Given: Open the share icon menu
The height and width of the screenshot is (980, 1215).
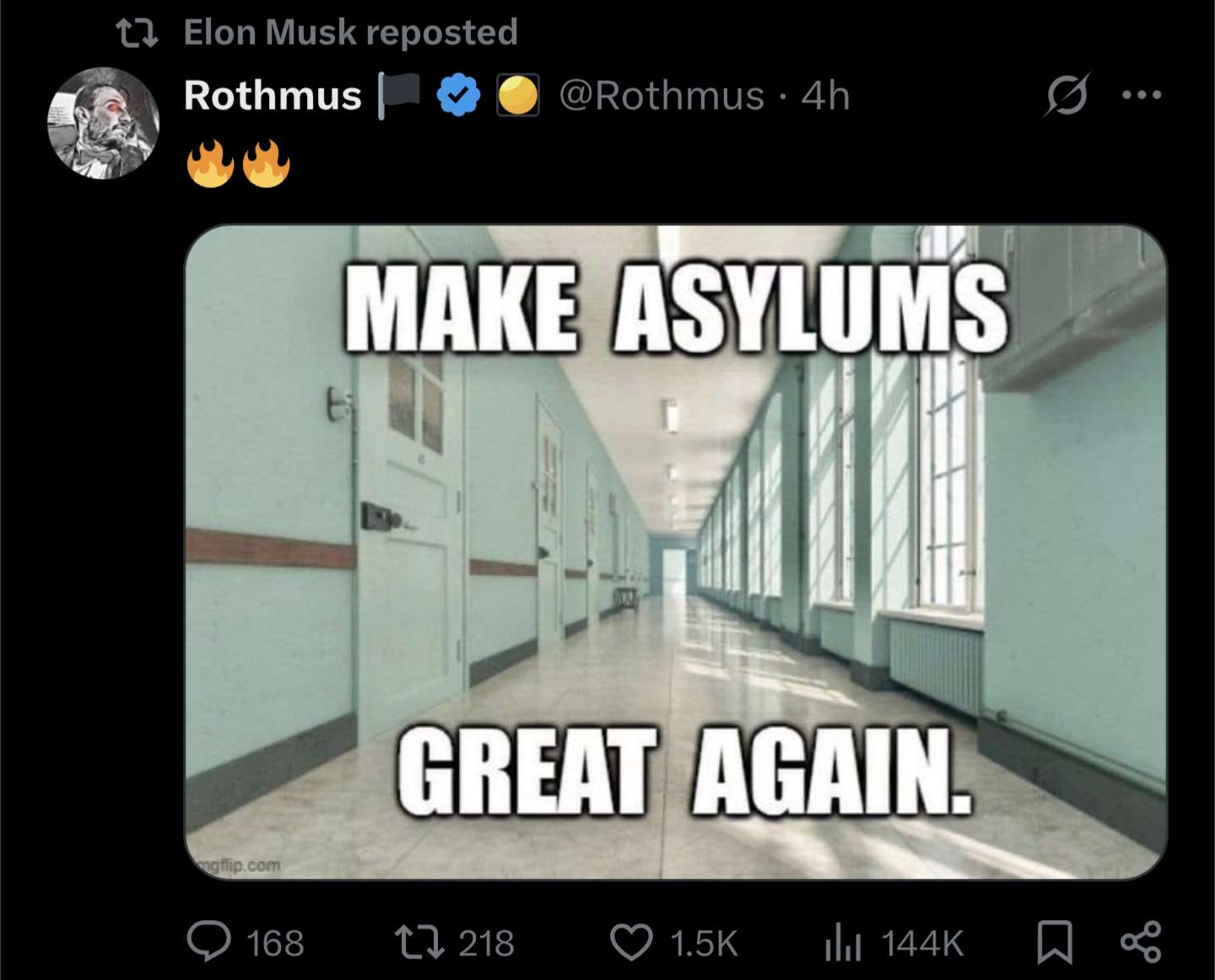Looking at the screenshot, I should coord(1141,942).
